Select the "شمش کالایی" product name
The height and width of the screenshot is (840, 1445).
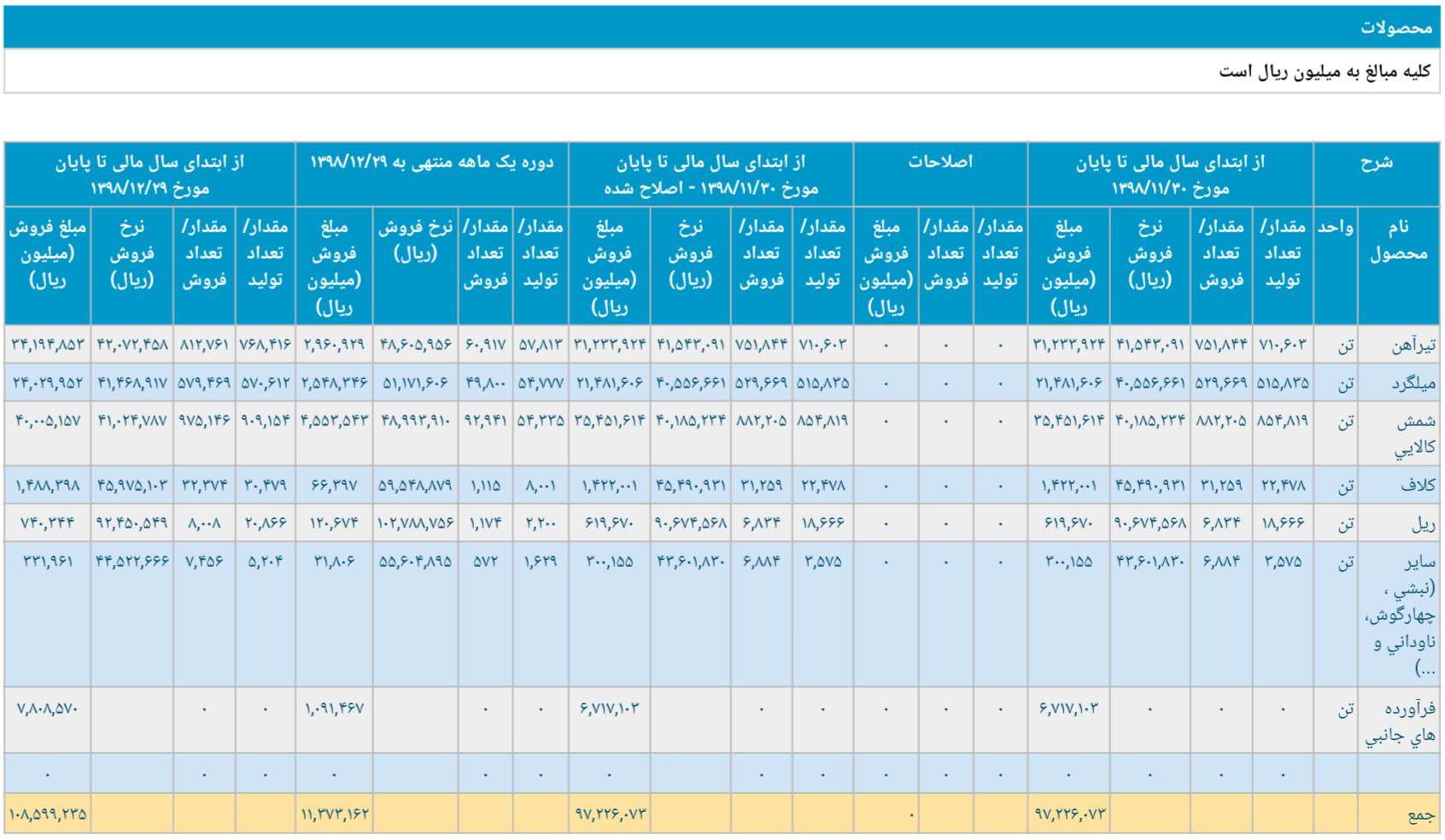tap(1414, 434)
